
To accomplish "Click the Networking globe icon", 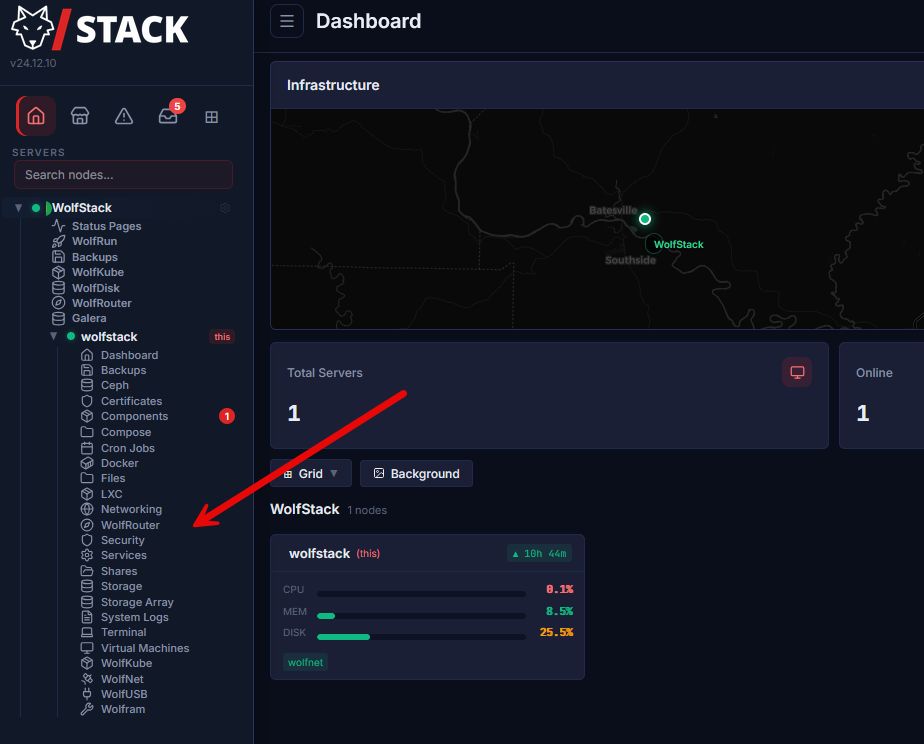I will [x=87, y=509].
